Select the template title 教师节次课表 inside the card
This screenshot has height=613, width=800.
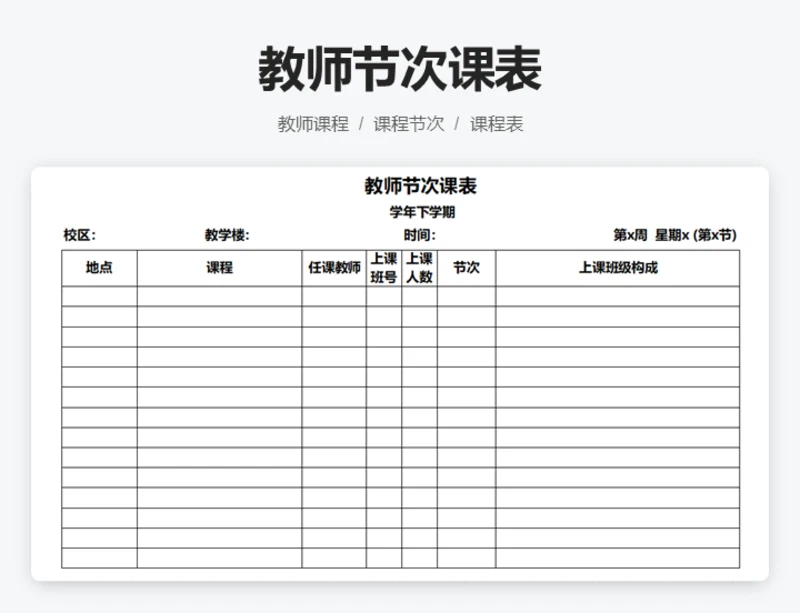click(420, 185)
